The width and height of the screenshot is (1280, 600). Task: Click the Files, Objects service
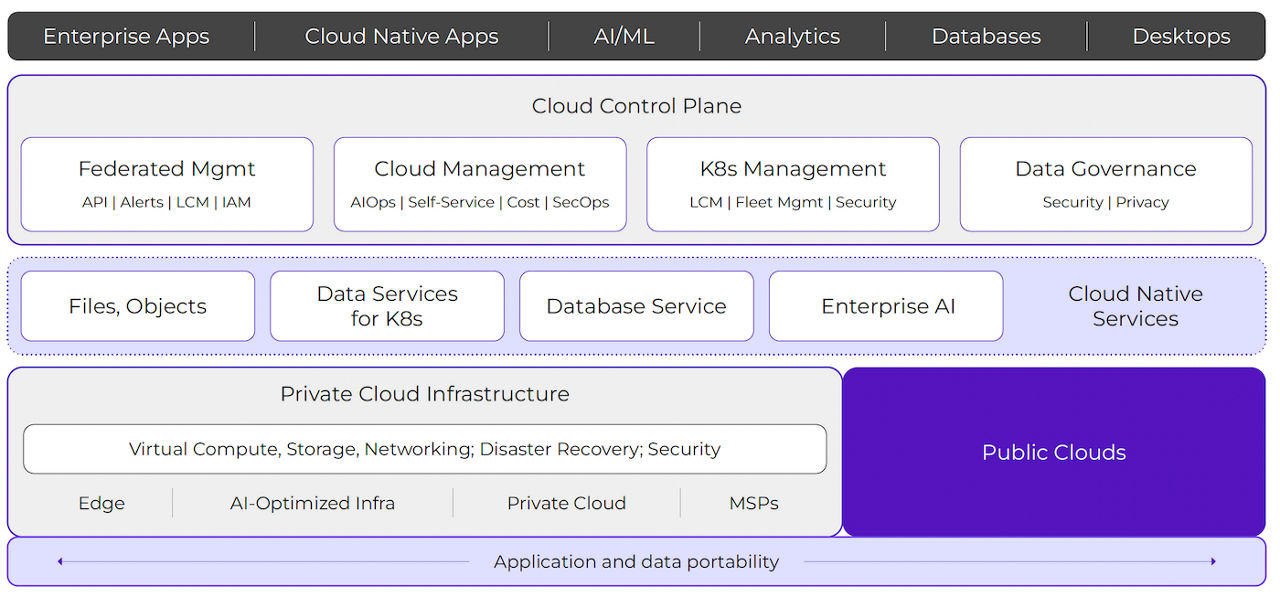137,306
